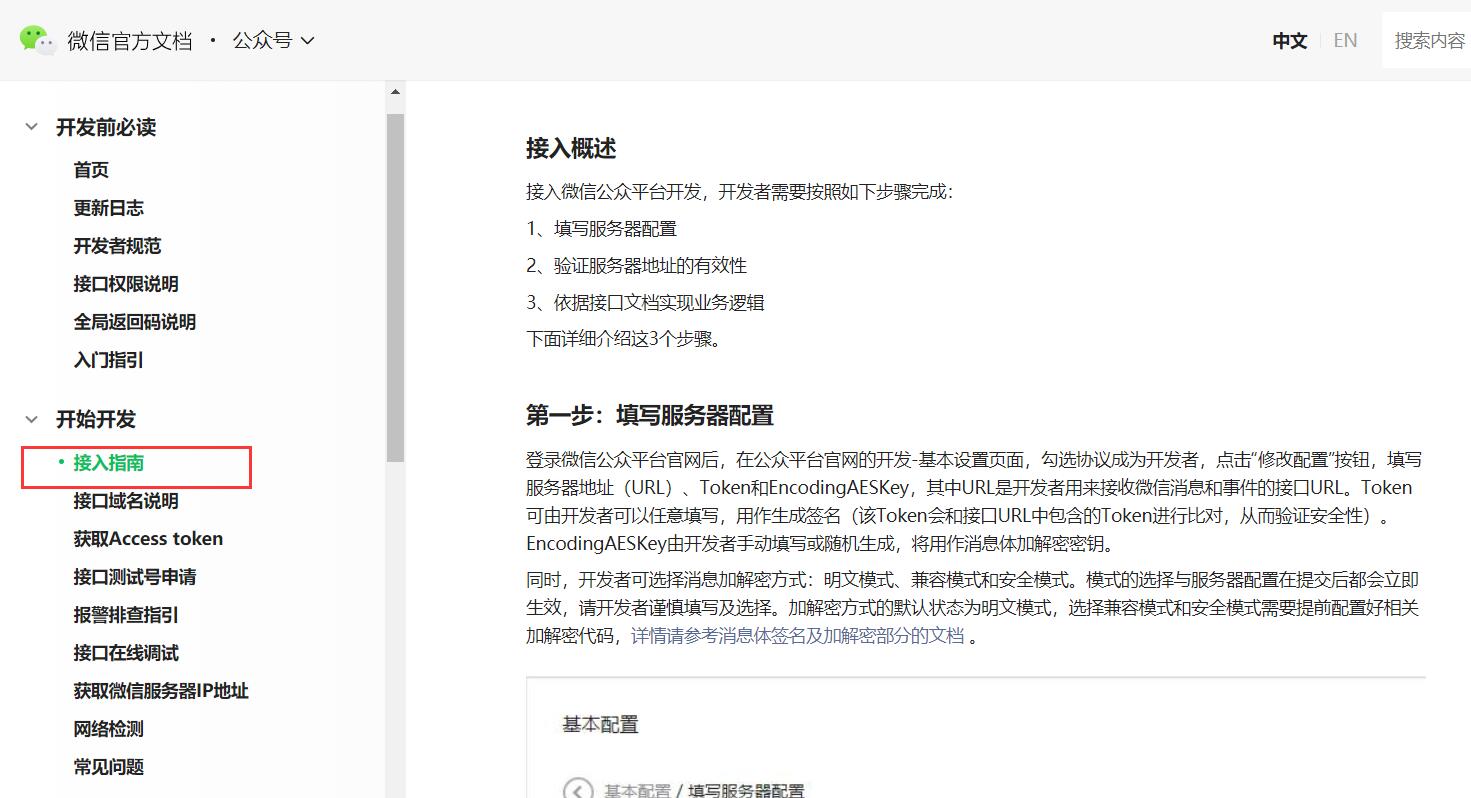Click the 接入概述 heading
Viewport: 1471px width, 798px height.
571,149
